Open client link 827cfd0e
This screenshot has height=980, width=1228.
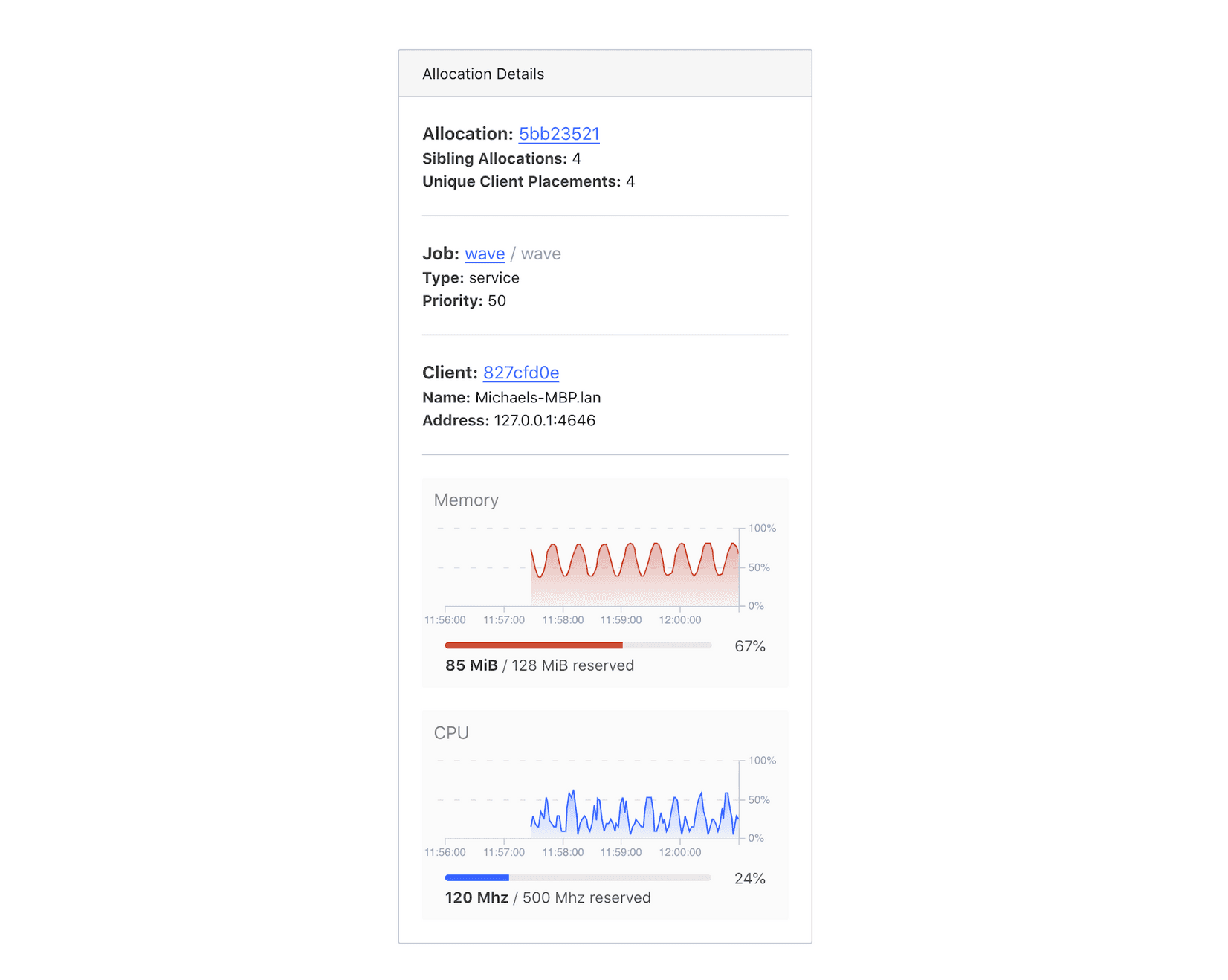pos(520,373)
